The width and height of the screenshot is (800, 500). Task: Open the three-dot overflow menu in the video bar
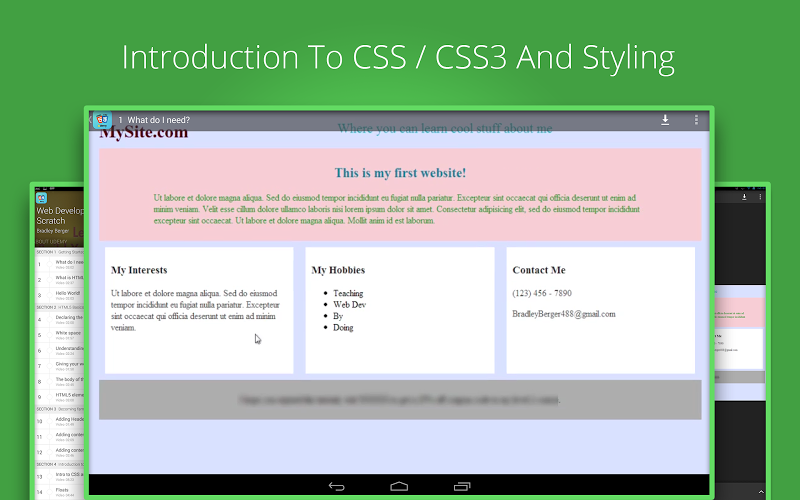pos(696,120)
